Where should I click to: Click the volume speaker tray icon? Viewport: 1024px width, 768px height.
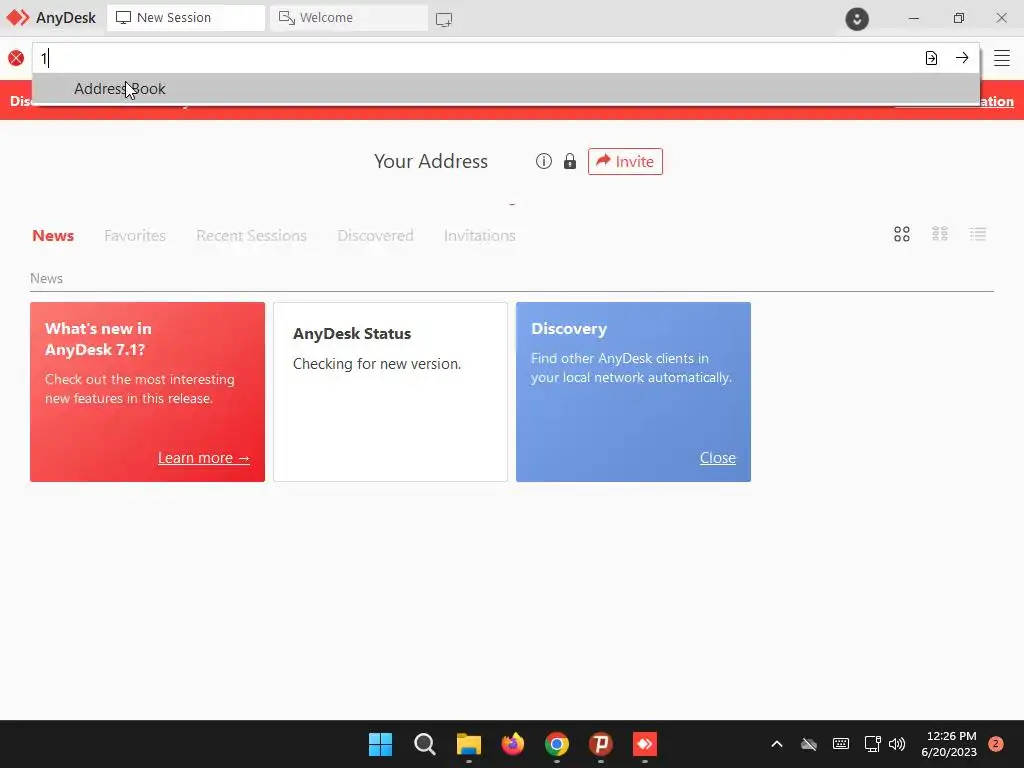point(897,744)
